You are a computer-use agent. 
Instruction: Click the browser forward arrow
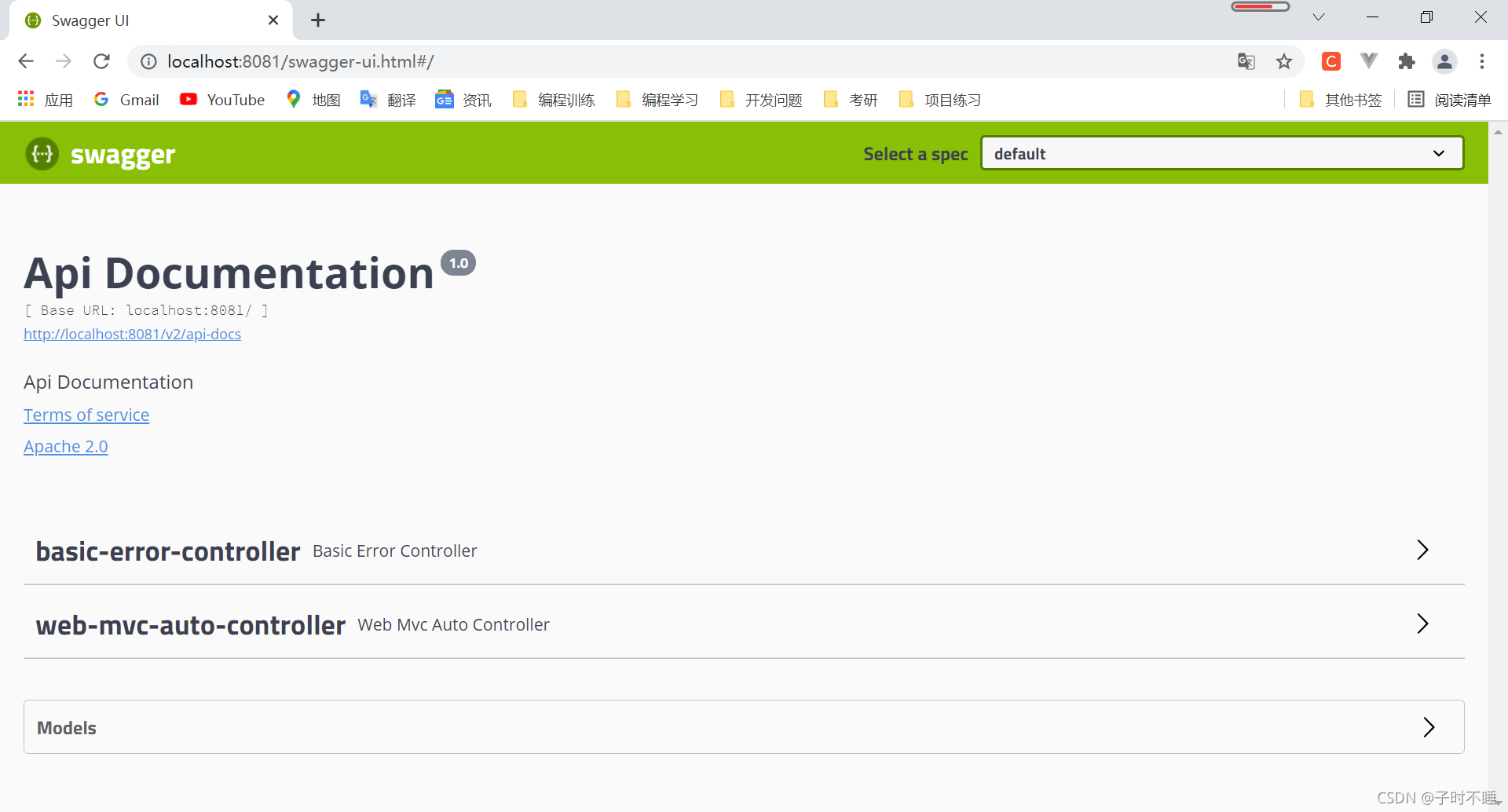coord(64,61)
